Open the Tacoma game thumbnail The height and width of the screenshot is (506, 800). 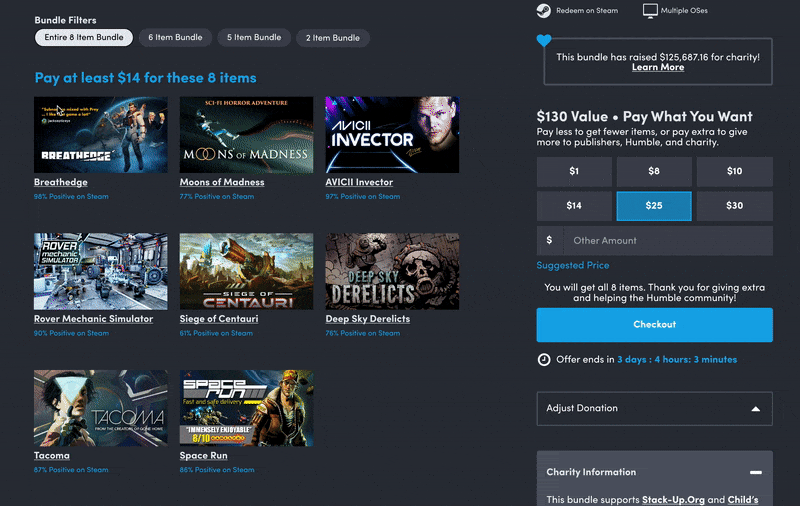click(101, 408)
